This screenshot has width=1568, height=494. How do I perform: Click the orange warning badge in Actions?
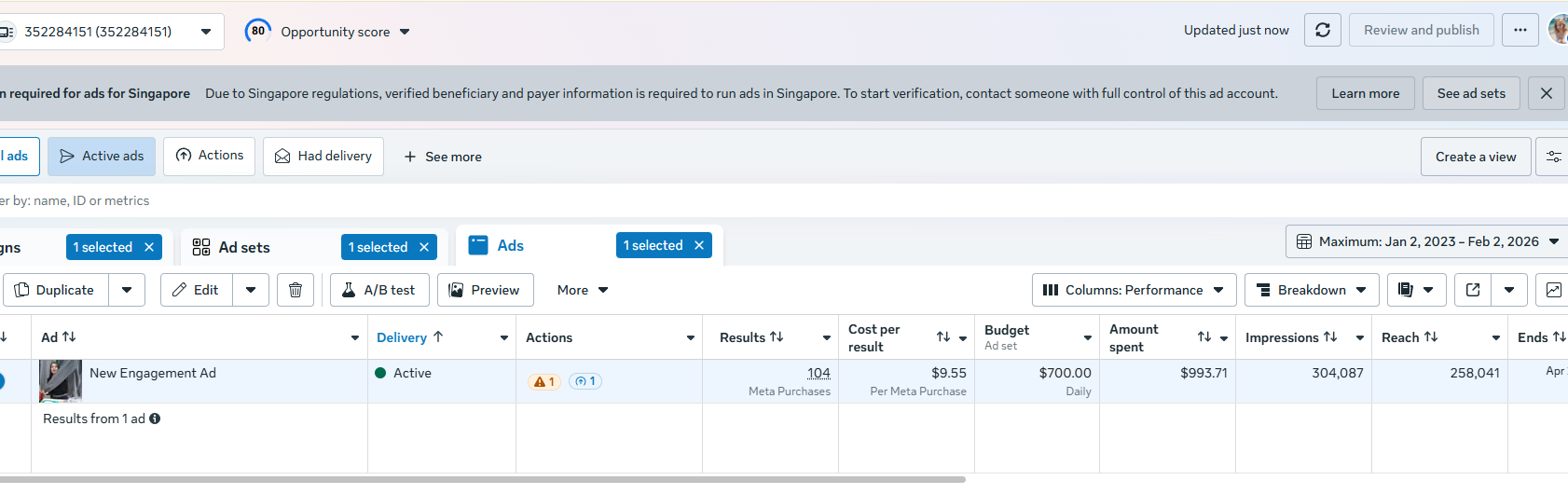tap(543, 381)
